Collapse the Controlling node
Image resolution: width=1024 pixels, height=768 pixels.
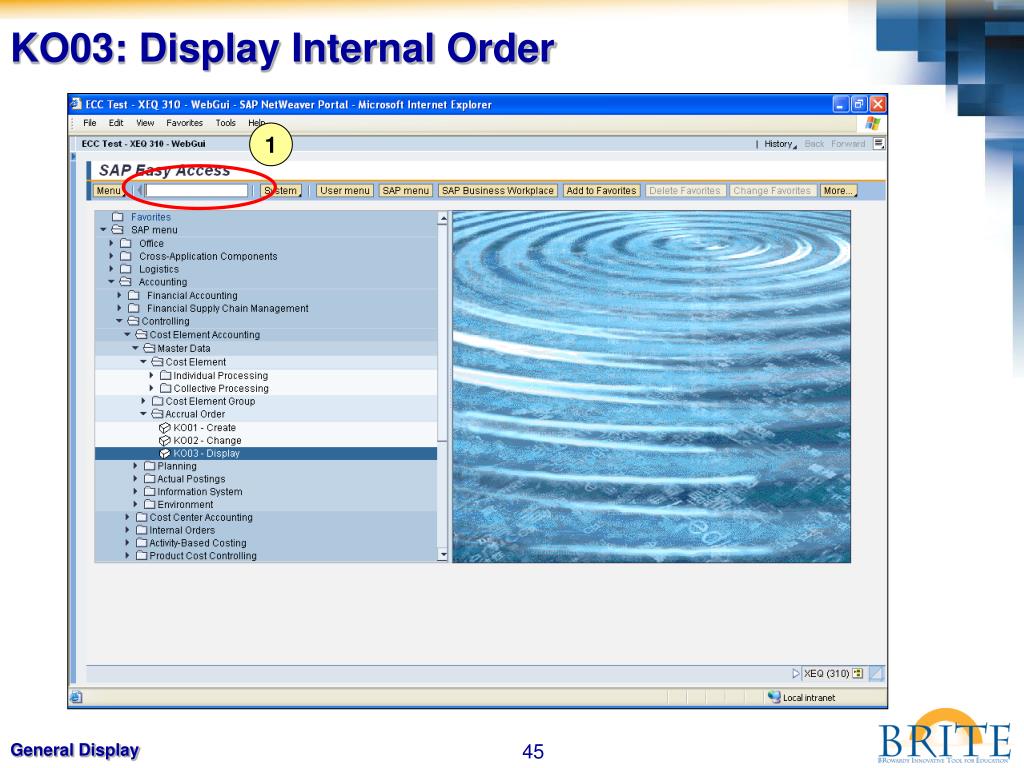point(119,321)
